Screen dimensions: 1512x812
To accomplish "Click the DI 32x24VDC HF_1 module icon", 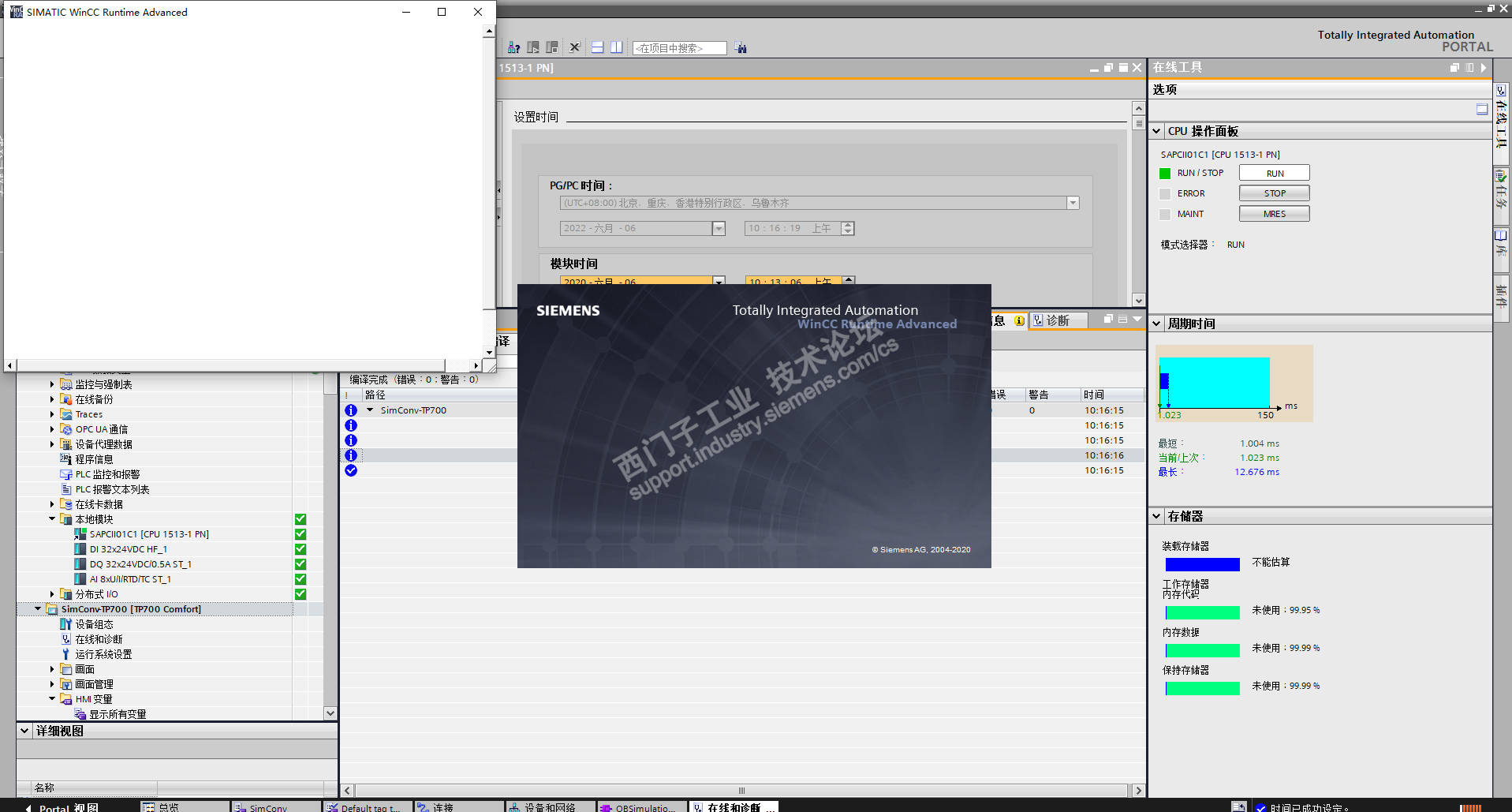I will 80,549.
